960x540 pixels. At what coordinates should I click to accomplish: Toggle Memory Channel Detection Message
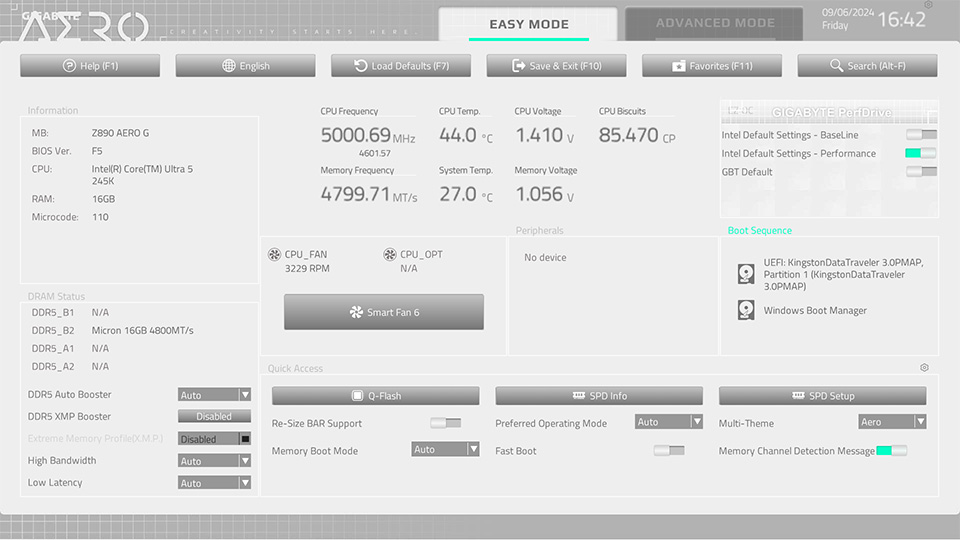pos(892,451)
